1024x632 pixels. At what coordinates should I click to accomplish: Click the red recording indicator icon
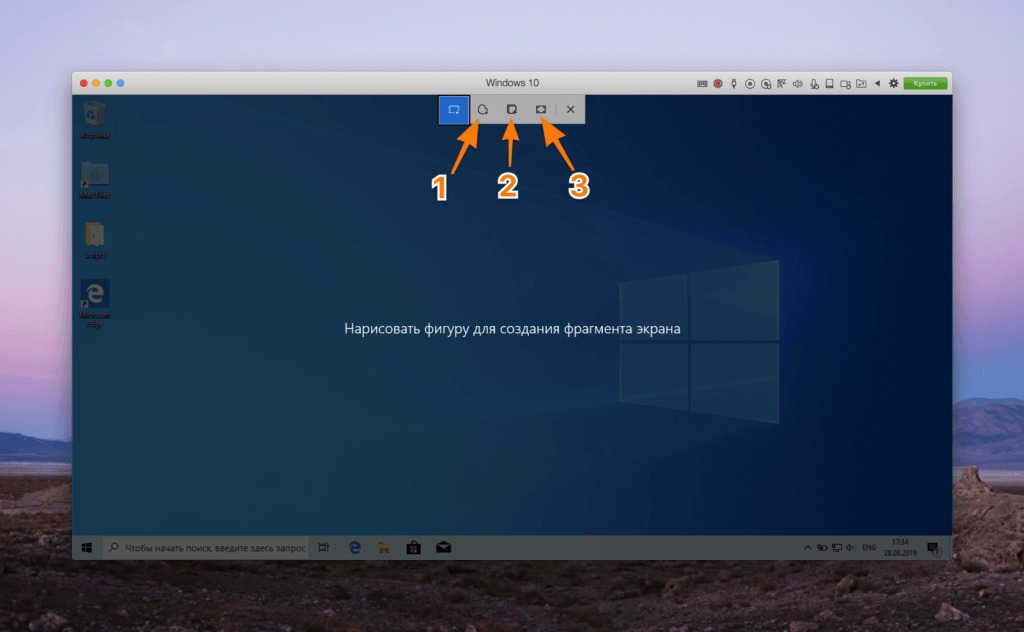coord(718,84)
